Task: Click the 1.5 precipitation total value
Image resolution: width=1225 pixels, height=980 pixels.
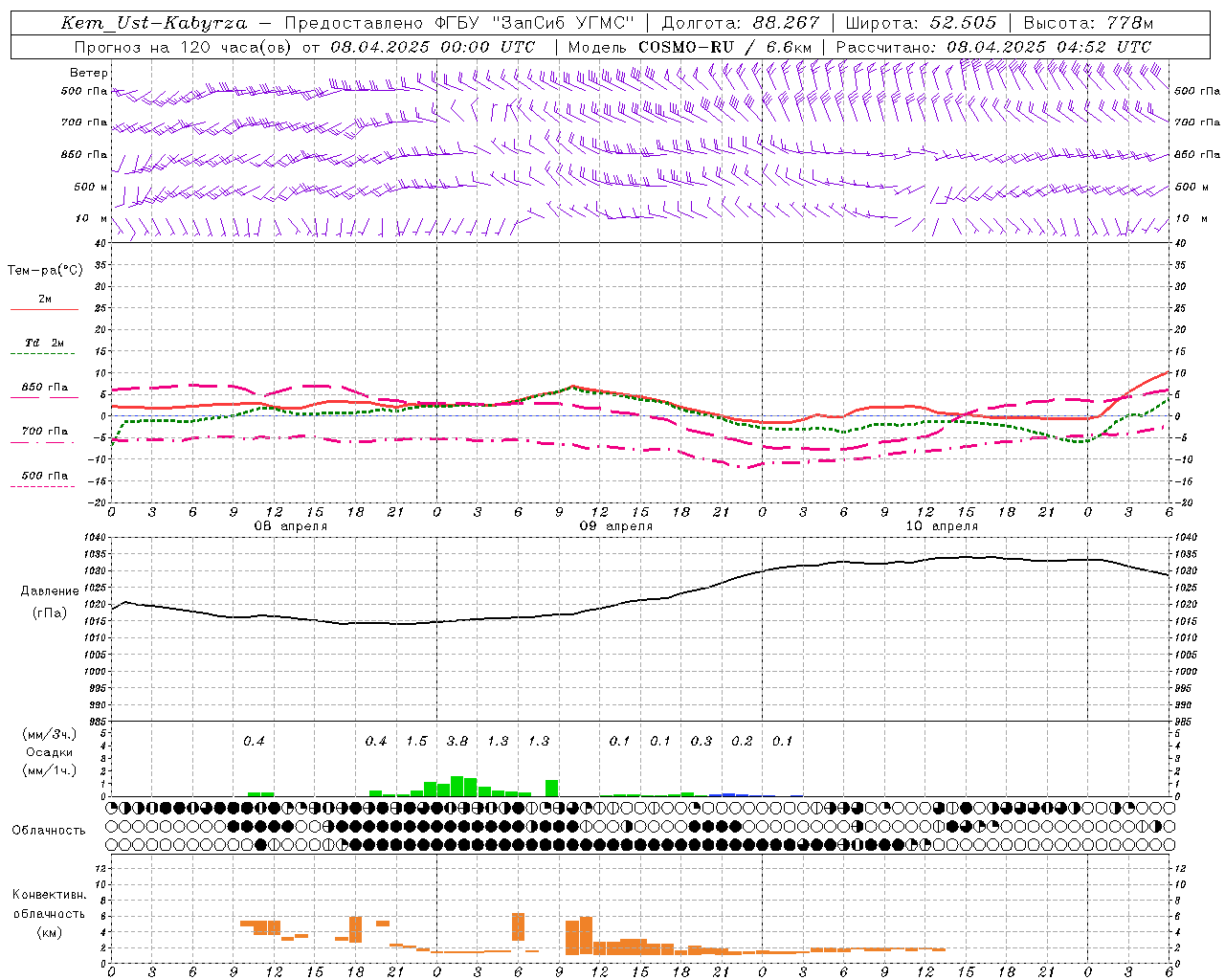Action: pyautogui.click(x=416, y=741)
